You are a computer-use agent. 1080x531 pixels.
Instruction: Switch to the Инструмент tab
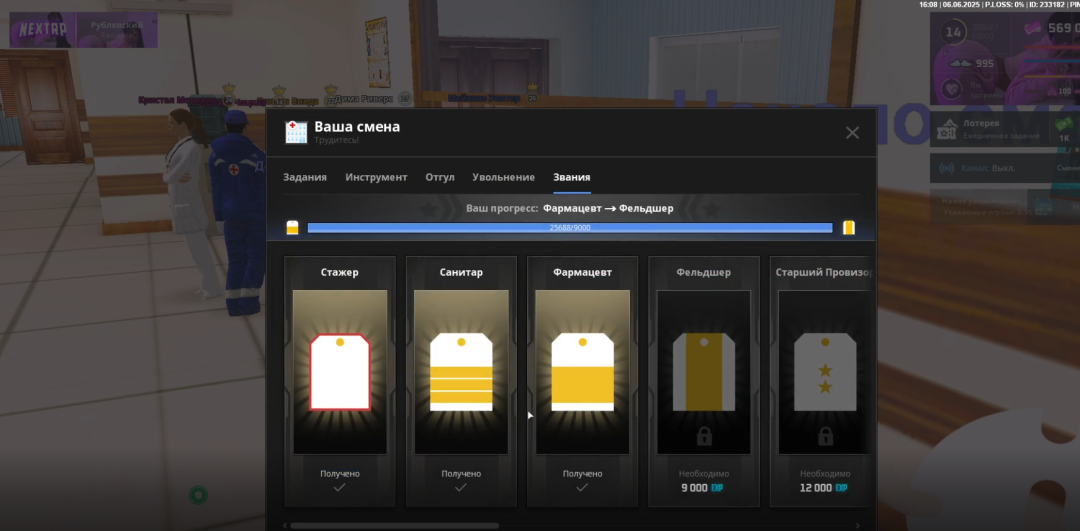click(376, 177)
